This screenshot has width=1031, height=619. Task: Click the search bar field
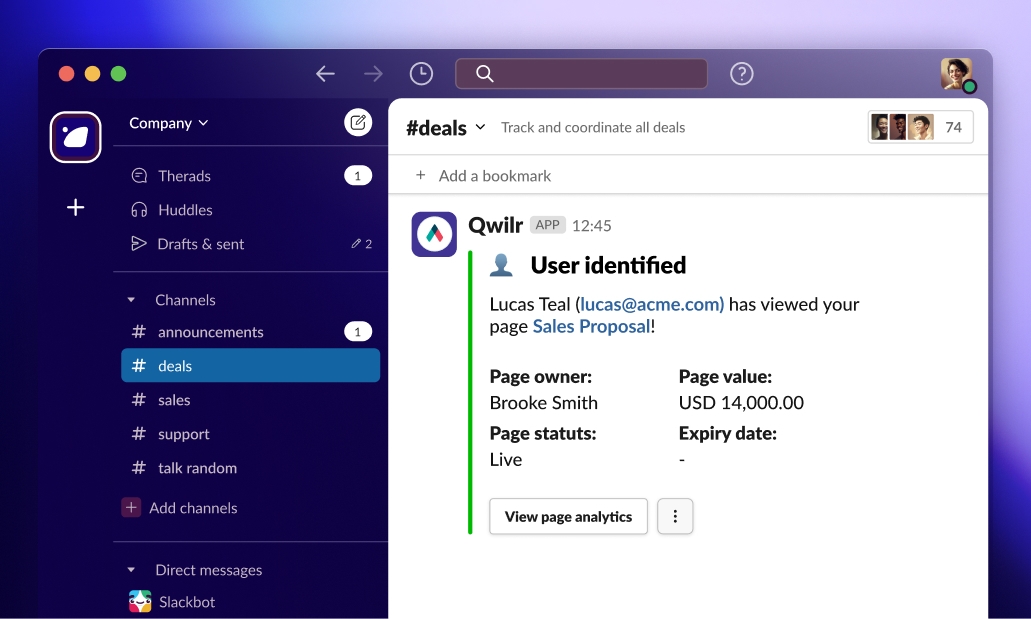pos(581,74)
